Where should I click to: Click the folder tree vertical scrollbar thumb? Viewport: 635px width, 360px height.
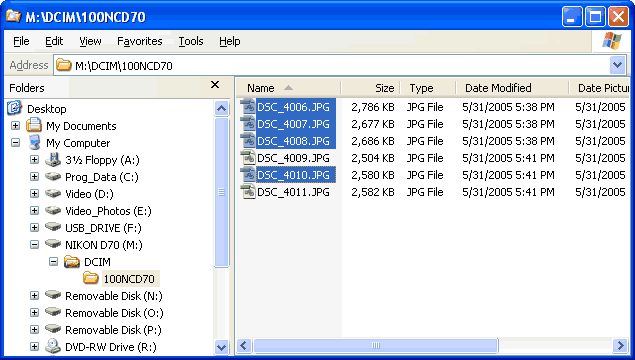(x=222, y=192)
